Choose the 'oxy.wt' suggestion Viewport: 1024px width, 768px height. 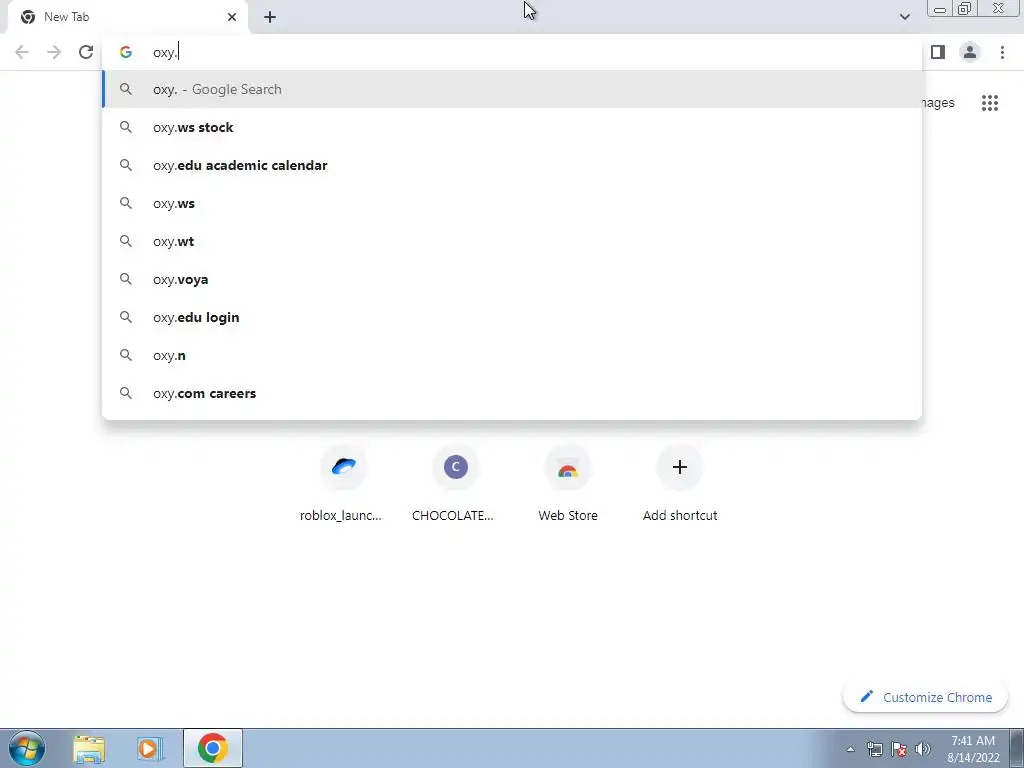coord(512,241)
